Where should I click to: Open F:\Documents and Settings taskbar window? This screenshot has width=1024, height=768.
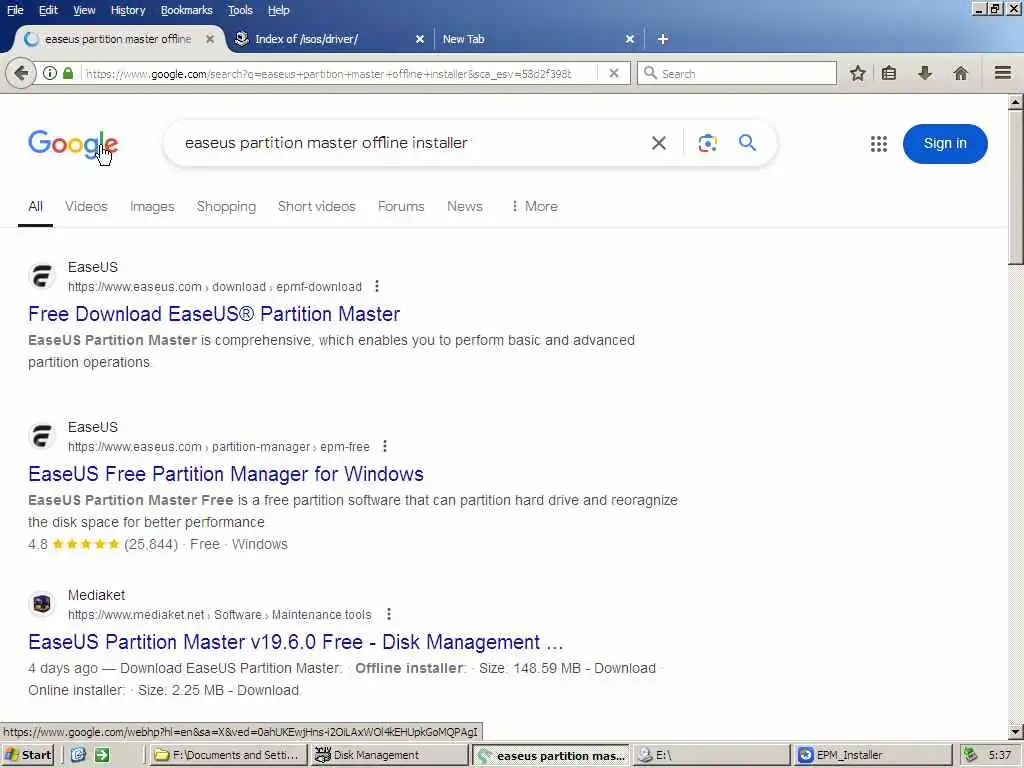coord(229,755)
